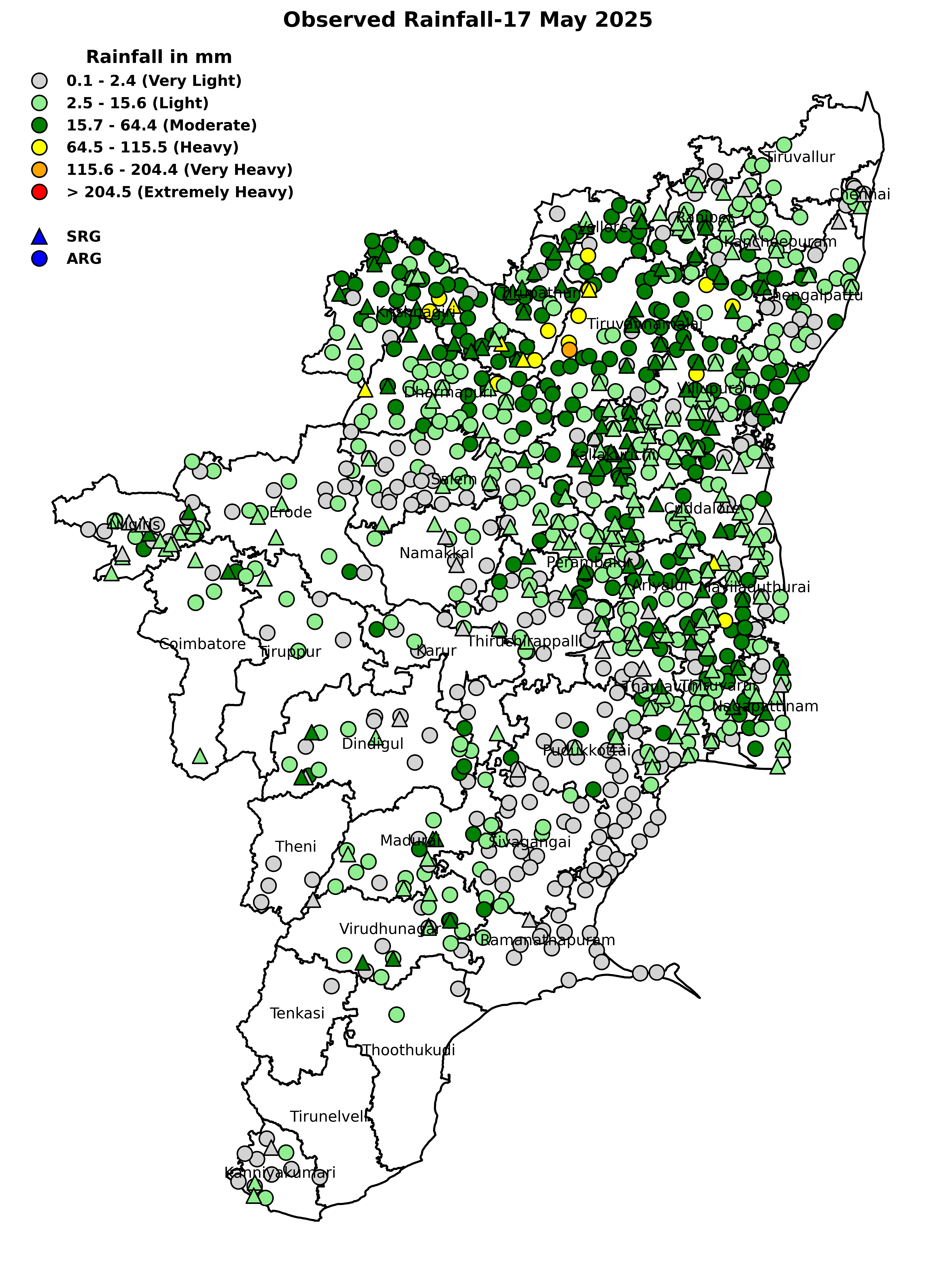The image size is (936, 1288).
Task: Click the '64.5 - 115.5 (Heavy)' legend label
Action: coord(153,148)
